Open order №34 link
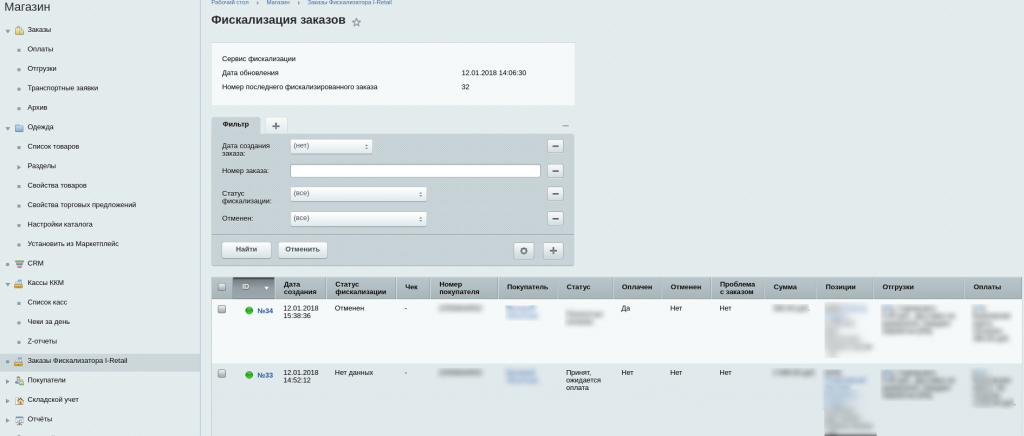This screenshot has height=436, width=1024. point(265,311)
